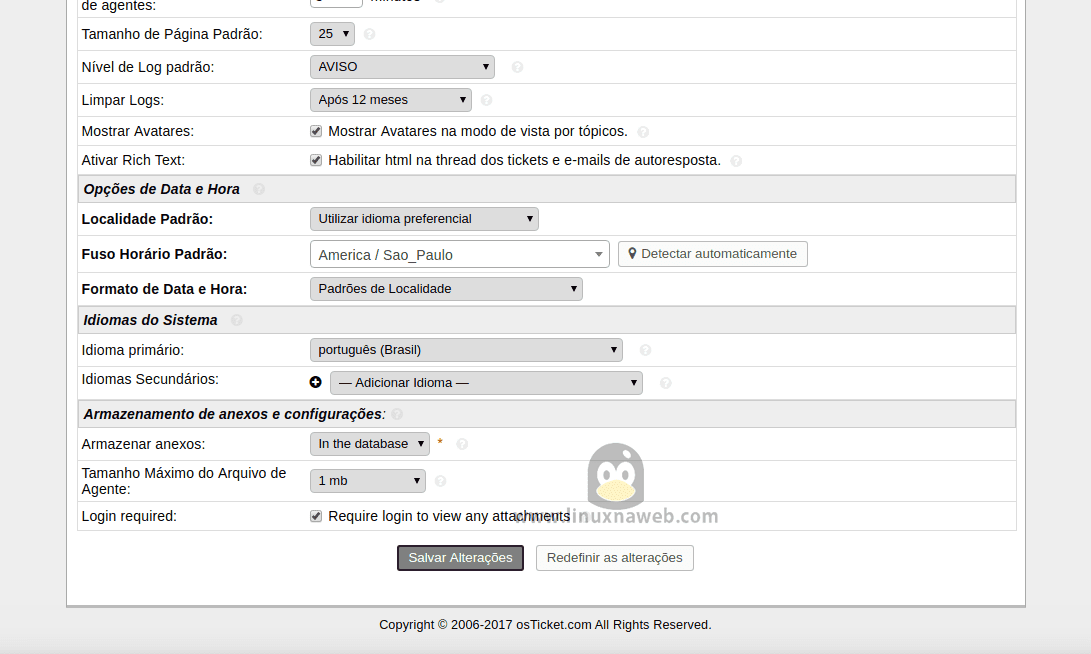Click help icon next to Limpar Logs
This screenshot has width=1091, height=654.
point(487,100)
